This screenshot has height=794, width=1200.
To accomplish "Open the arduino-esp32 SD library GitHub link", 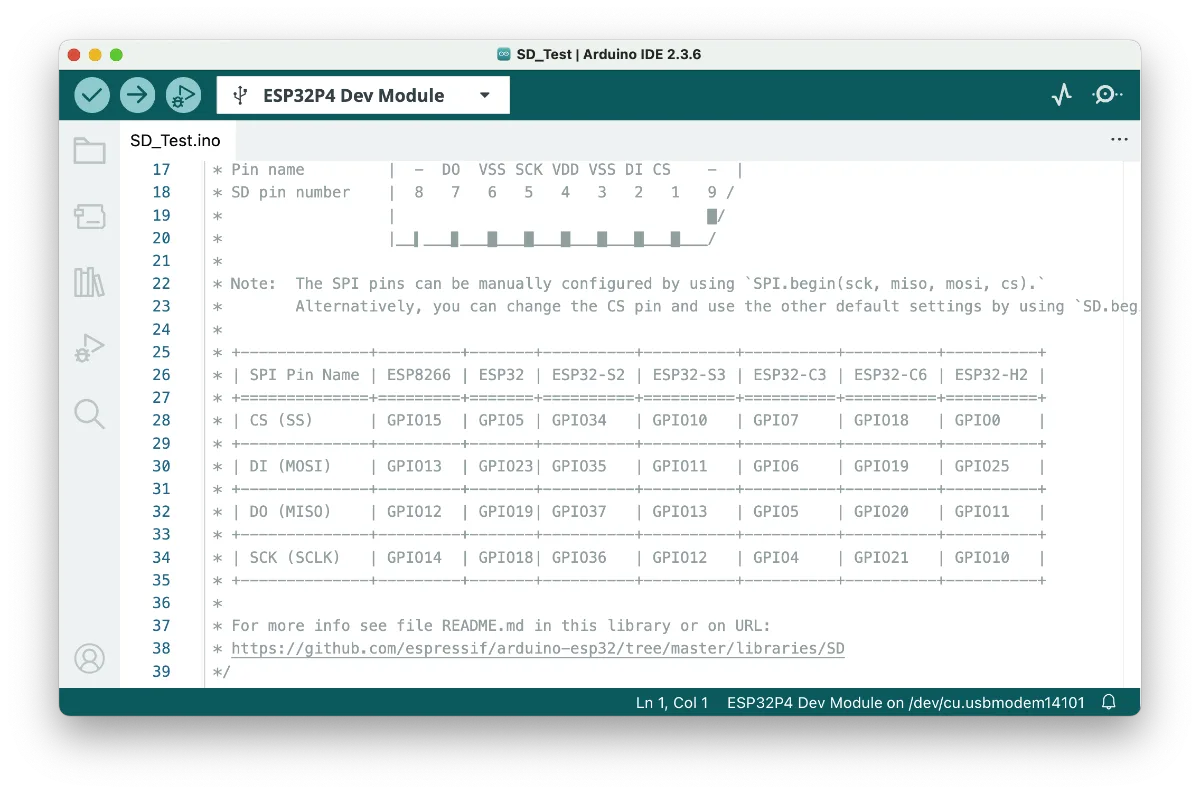I will click(538, 649).
